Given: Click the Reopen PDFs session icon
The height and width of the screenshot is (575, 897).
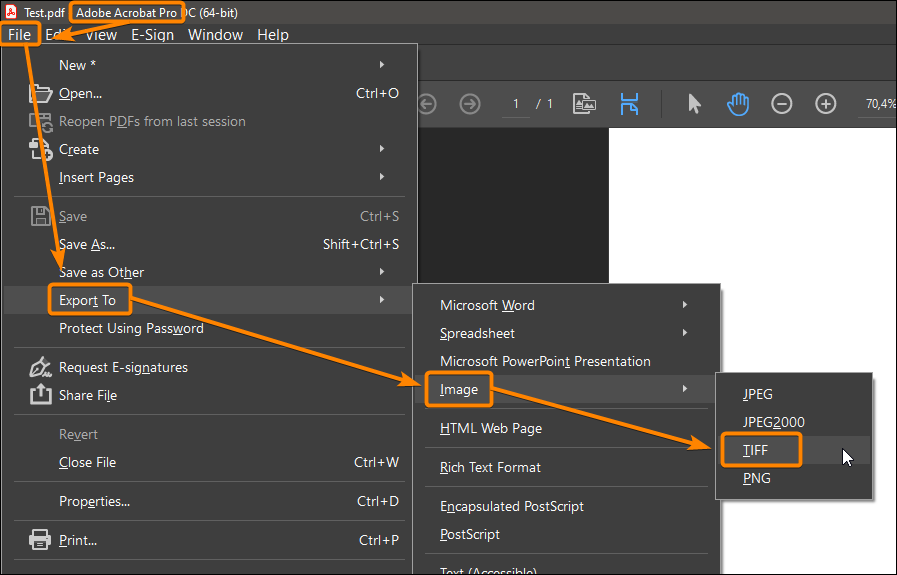Looking at the screenshot, I should click(41, 121).
